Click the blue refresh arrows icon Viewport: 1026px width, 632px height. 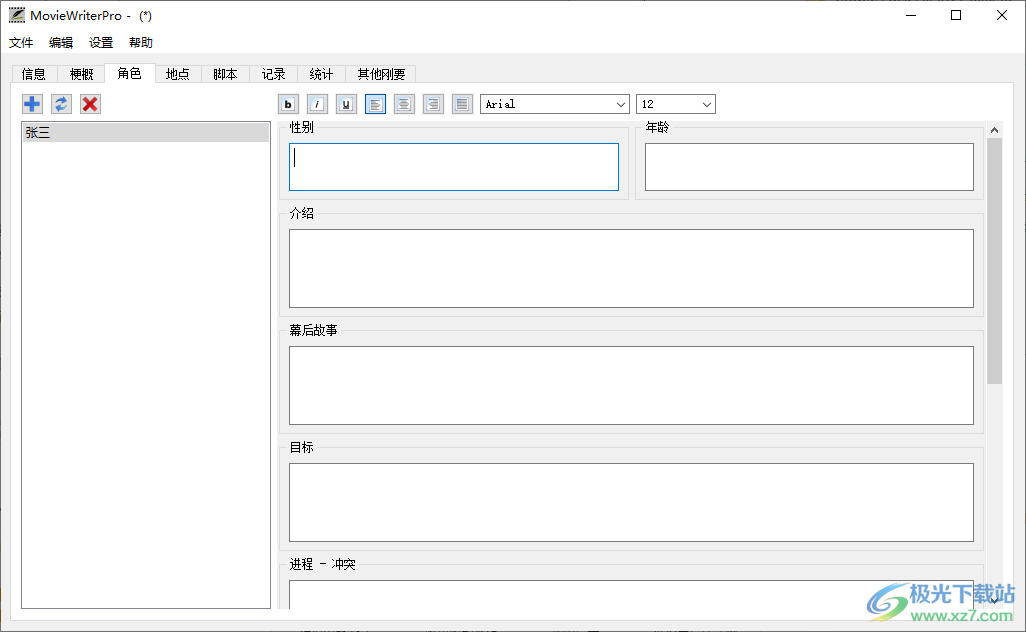(x=61, y=104)
